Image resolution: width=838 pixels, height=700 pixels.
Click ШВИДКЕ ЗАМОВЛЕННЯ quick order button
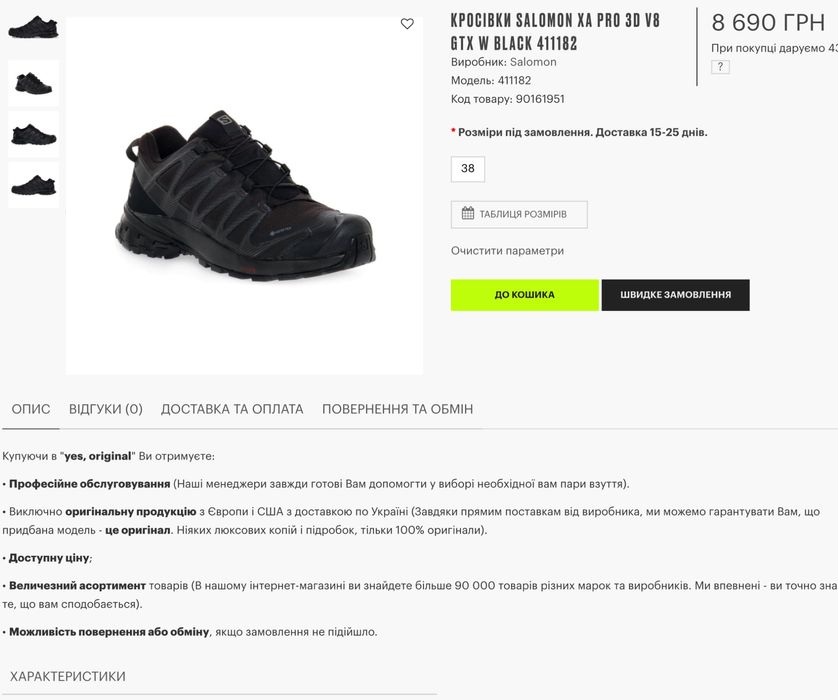pyautogui.click(x=676, y=295)
